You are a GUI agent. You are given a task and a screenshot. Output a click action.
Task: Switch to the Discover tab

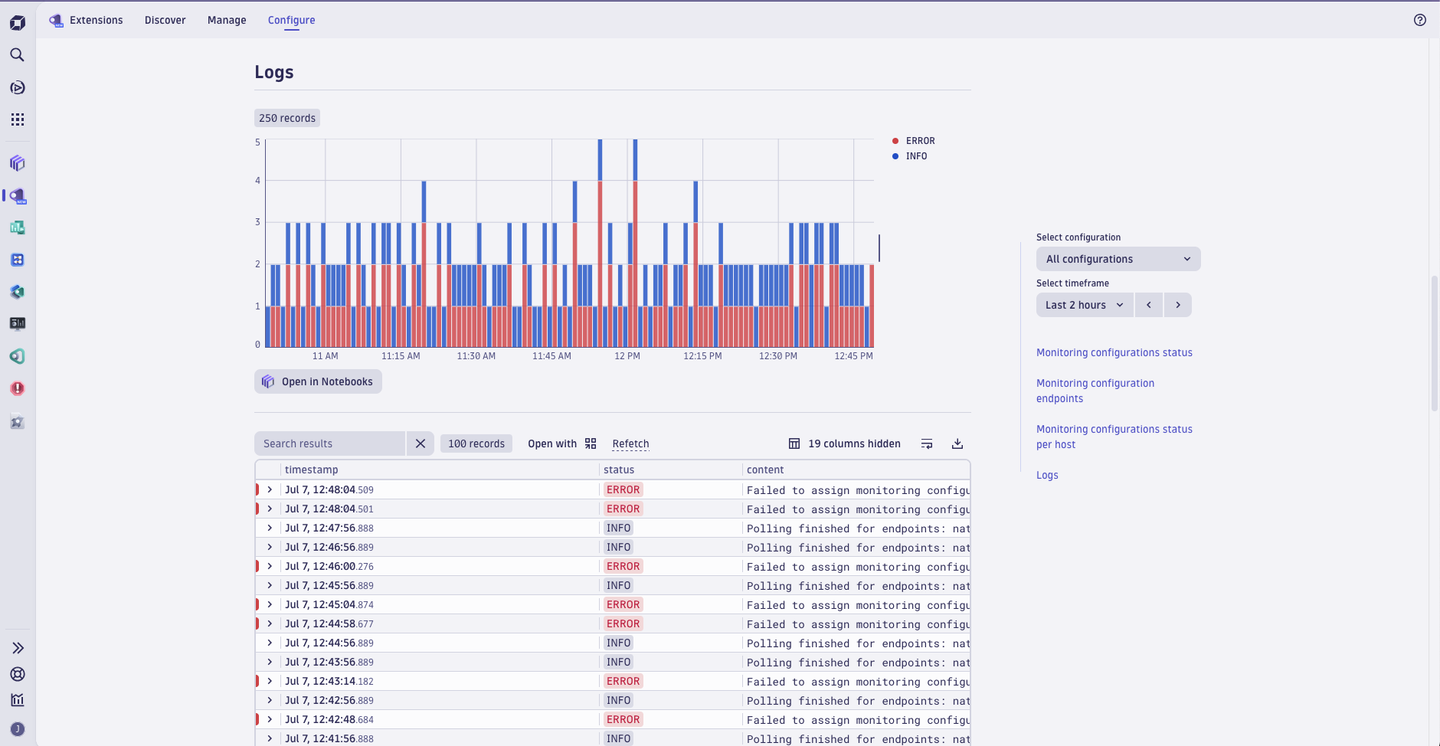(x=164, y=19)
